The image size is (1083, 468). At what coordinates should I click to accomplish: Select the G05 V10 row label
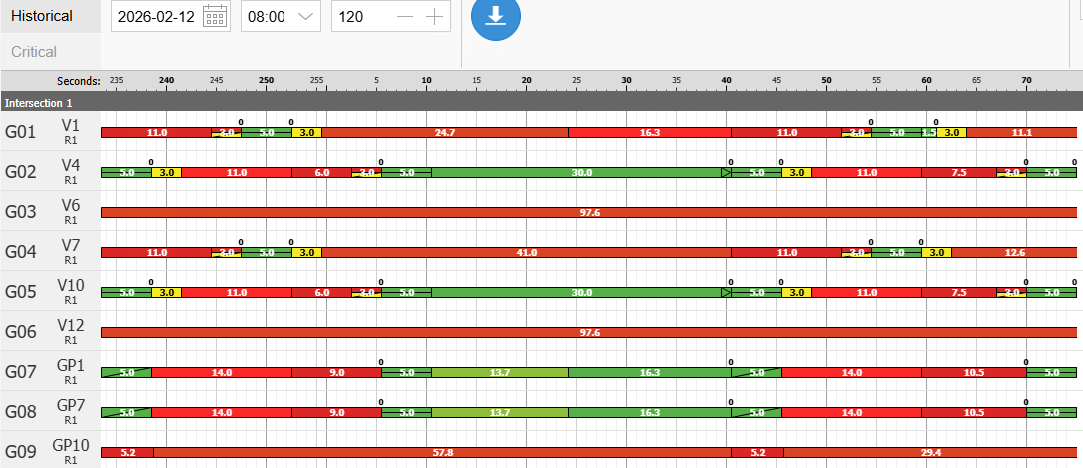pos(50,292)
